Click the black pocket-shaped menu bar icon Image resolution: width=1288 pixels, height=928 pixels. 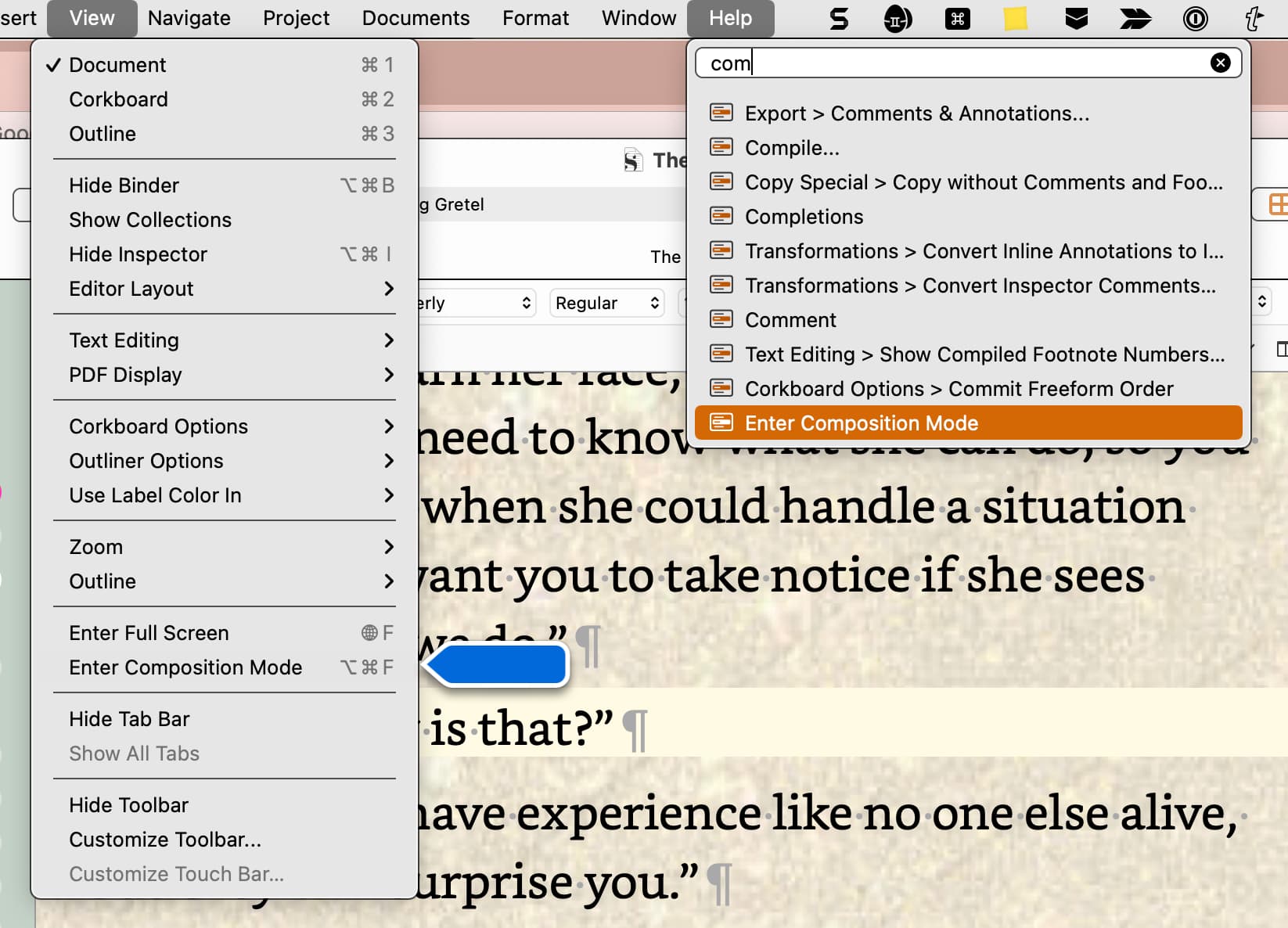pos(1077,18)
